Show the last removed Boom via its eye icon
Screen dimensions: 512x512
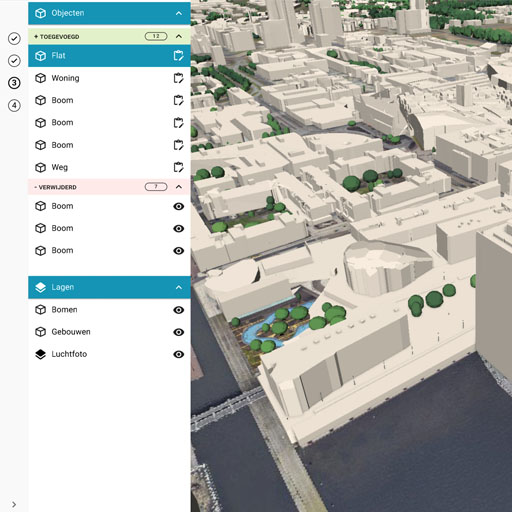tap(179, 251)
